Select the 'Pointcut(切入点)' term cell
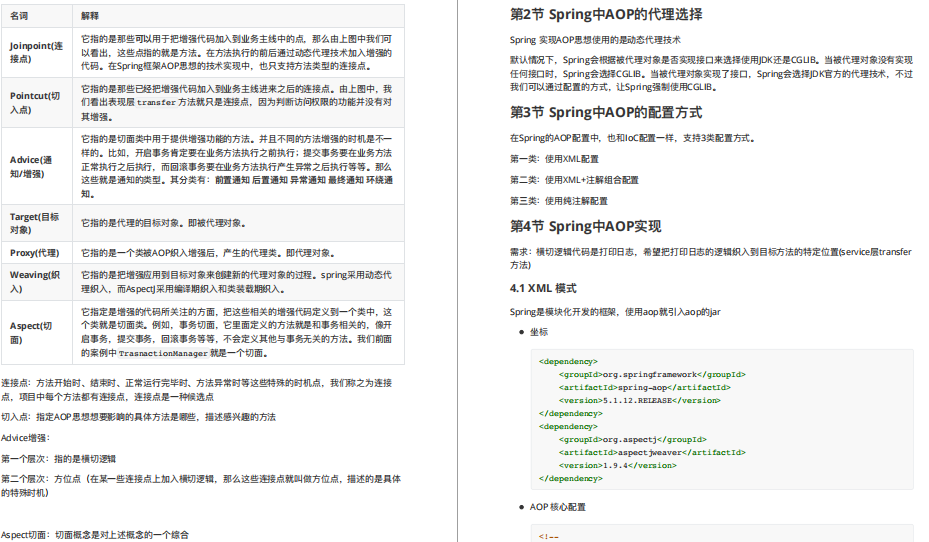This screenshot has width=929, height=542. (37, 102)
